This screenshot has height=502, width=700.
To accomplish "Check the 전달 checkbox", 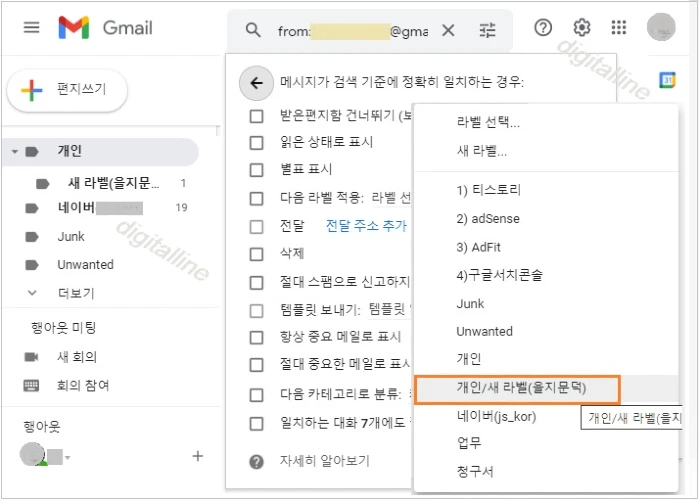I will [256, 226].
